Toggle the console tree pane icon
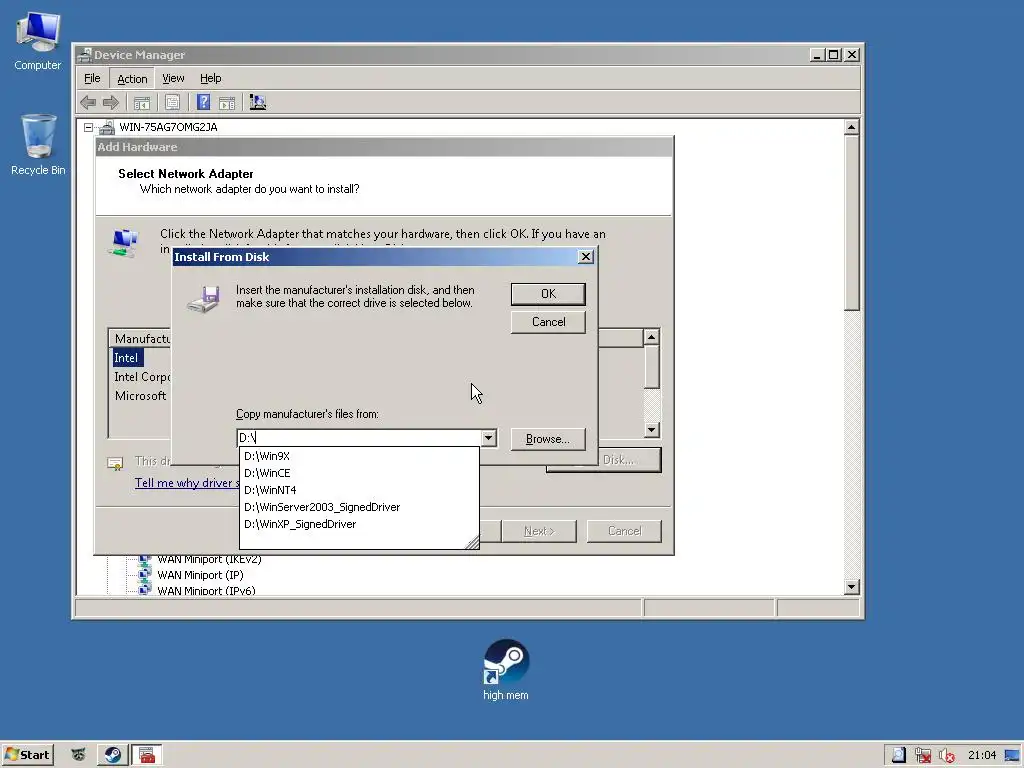This screenshot has height=768, width=1024. pos(142,103)
